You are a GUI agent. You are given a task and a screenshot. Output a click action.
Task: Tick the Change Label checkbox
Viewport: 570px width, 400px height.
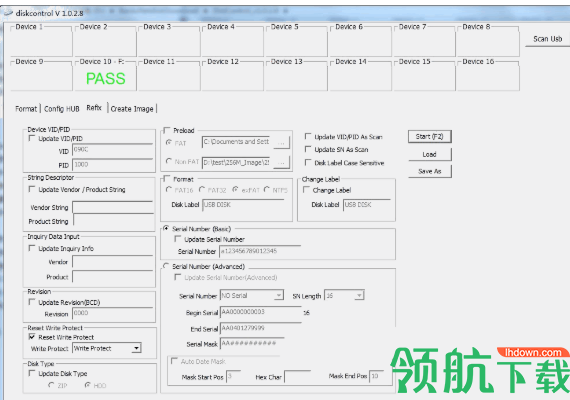pos(306,190)
